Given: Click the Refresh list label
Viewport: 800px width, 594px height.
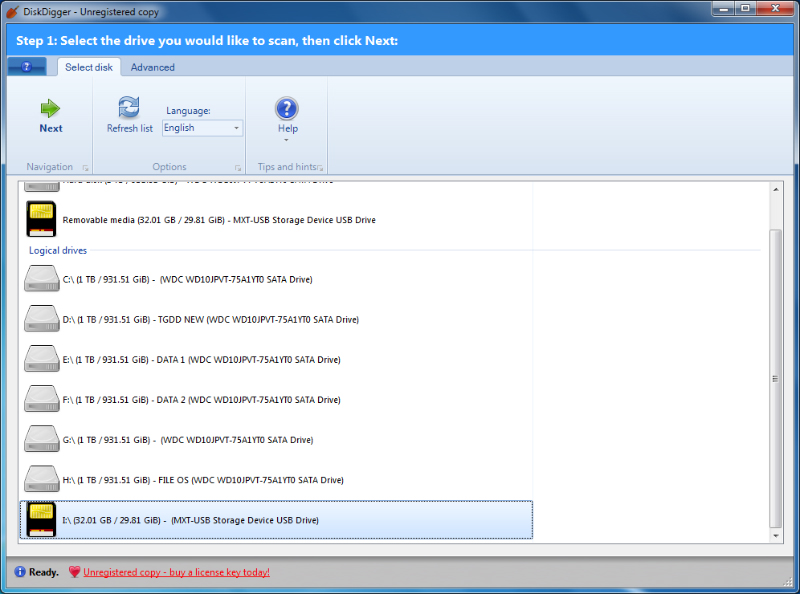Looking at the screenshot, I should [130, 129].
